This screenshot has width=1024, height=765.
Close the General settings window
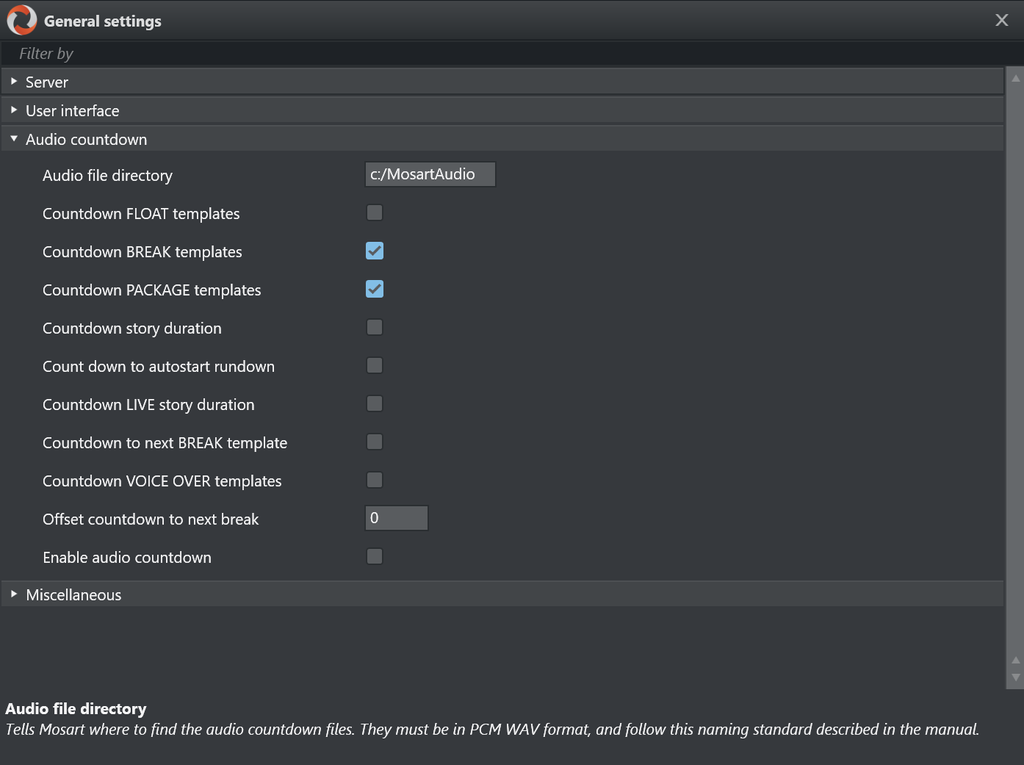[x=1001, y=20]
